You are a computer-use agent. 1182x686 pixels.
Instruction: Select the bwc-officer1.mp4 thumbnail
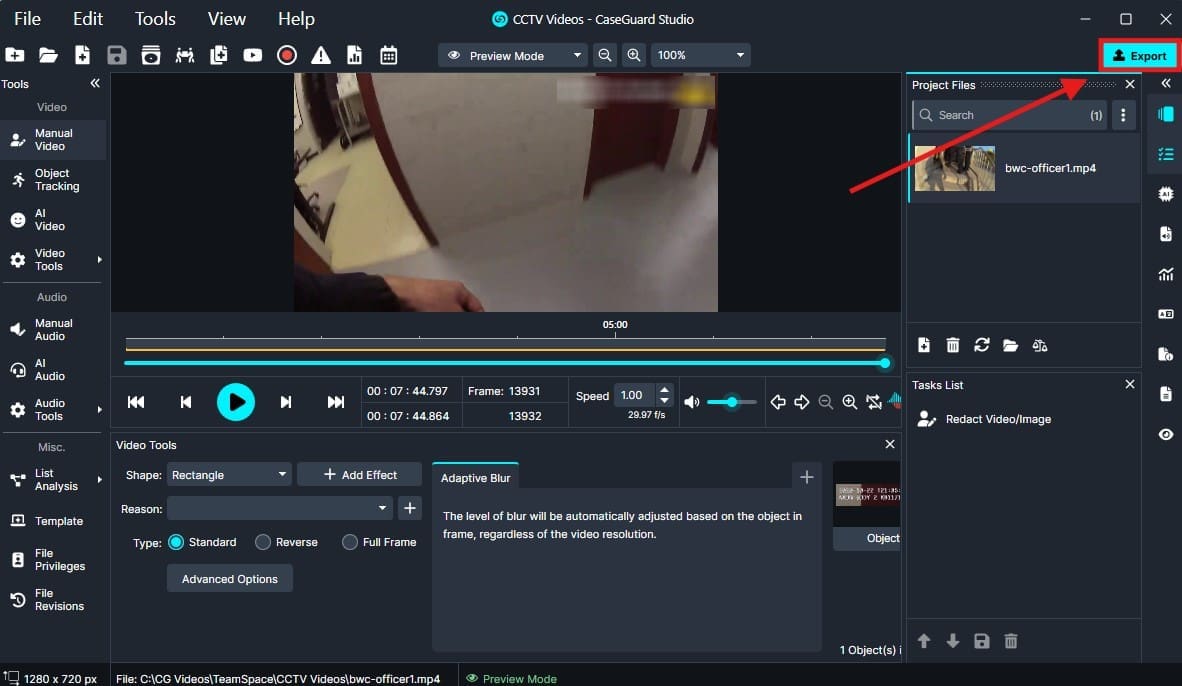[x=954, y=168]
